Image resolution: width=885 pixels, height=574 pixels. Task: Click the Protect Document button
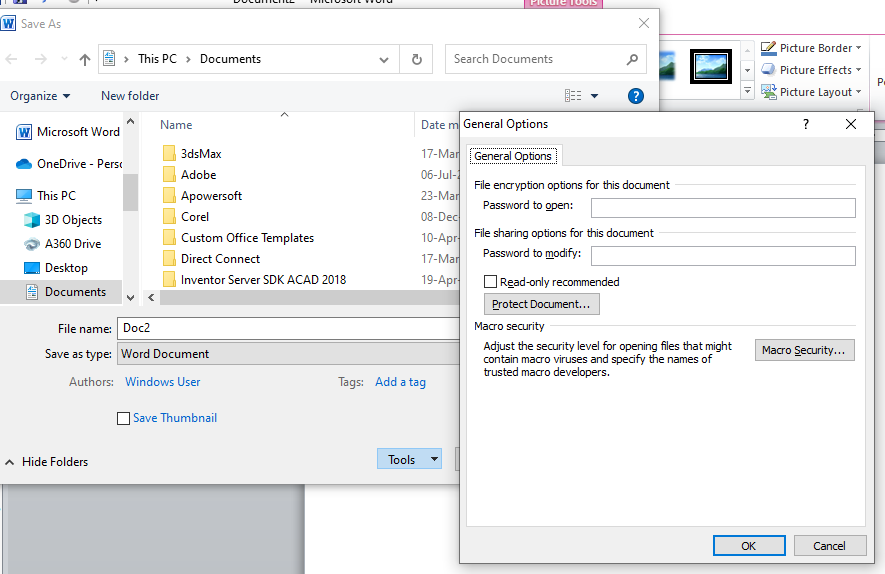click(x=541, y=304)
